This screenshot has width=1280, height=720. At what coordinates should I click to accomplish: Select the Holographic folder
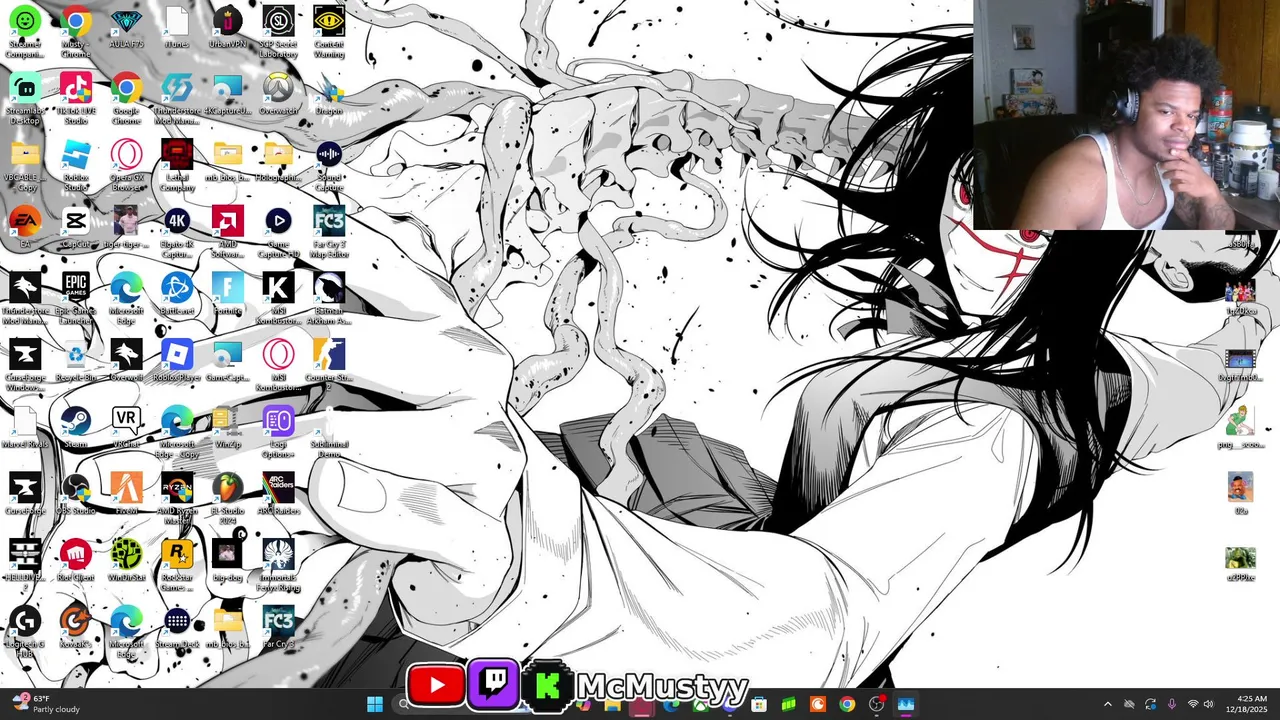(278, 162)
